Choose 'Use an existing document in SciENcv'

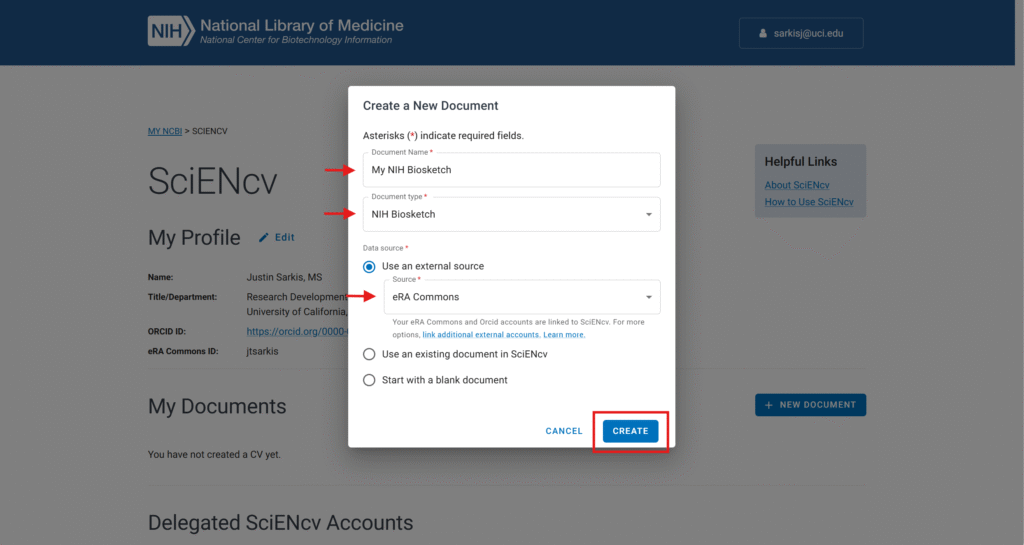[x=369, y=354]
